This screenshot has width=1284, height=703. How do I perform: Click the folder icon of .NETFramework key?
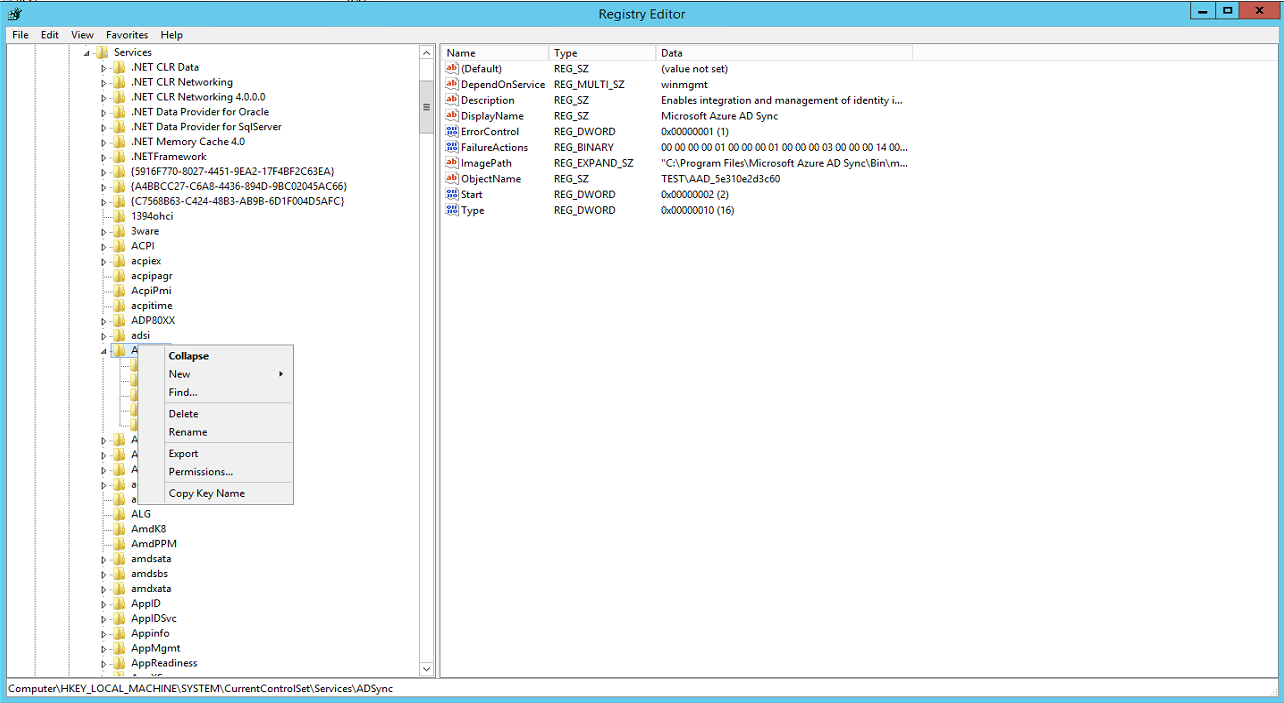(x=119, y=157)
